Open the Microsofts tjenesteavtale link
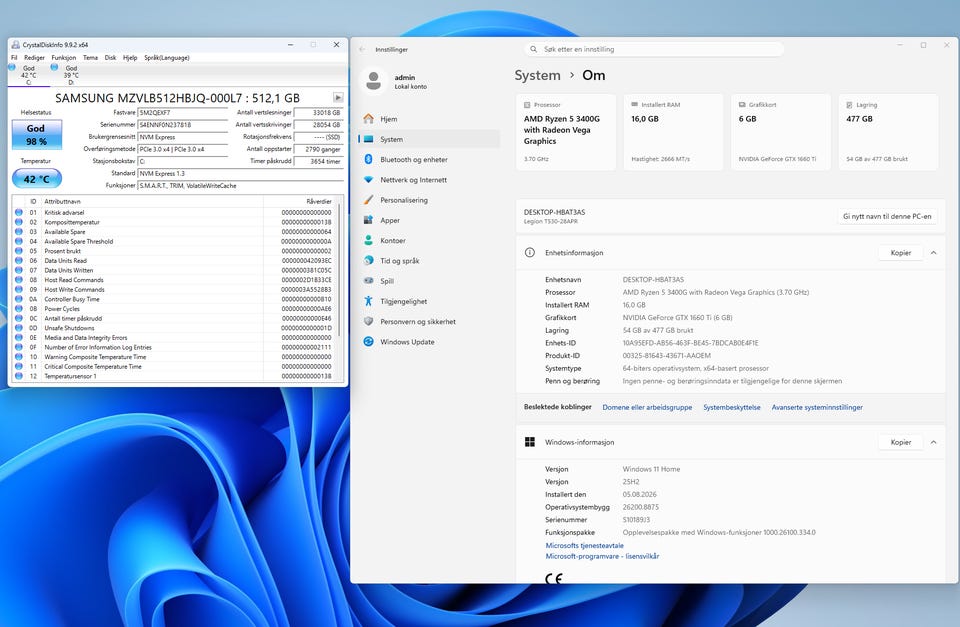The image size is (960, 627). (584, 545)
